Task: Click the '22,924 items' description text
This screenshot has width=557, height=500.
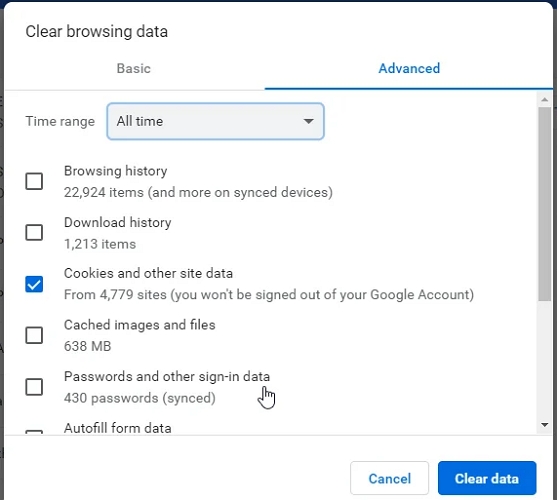Action: coord(198,192)
